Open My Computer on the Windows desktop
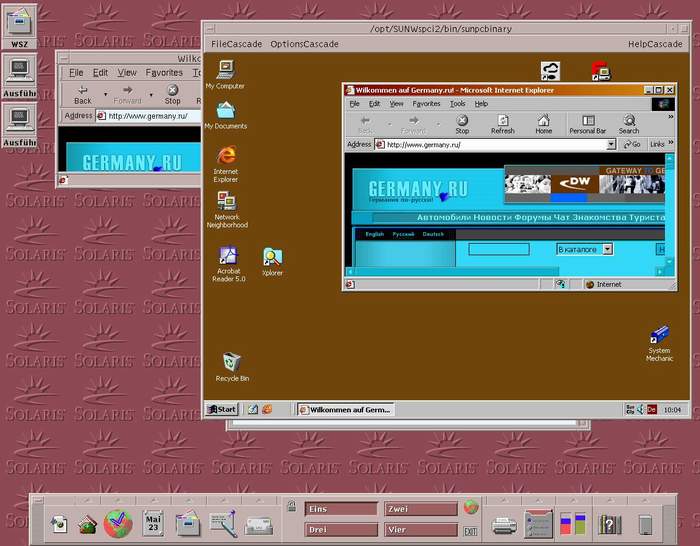This screenshot has width=700, height=546. point(225,74)
